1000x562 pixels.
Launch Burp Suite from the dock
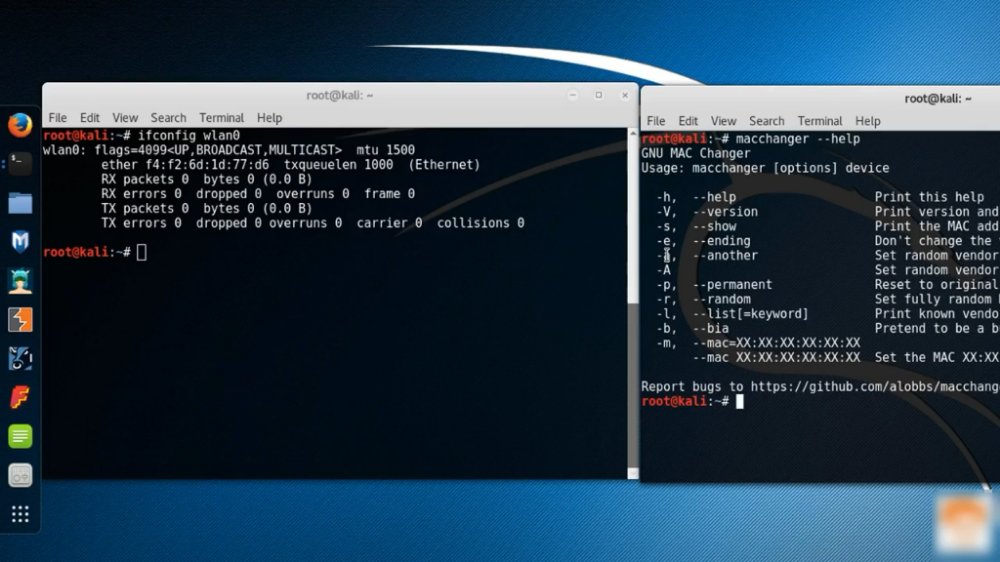pyautogui.click(x=20, y=320)
